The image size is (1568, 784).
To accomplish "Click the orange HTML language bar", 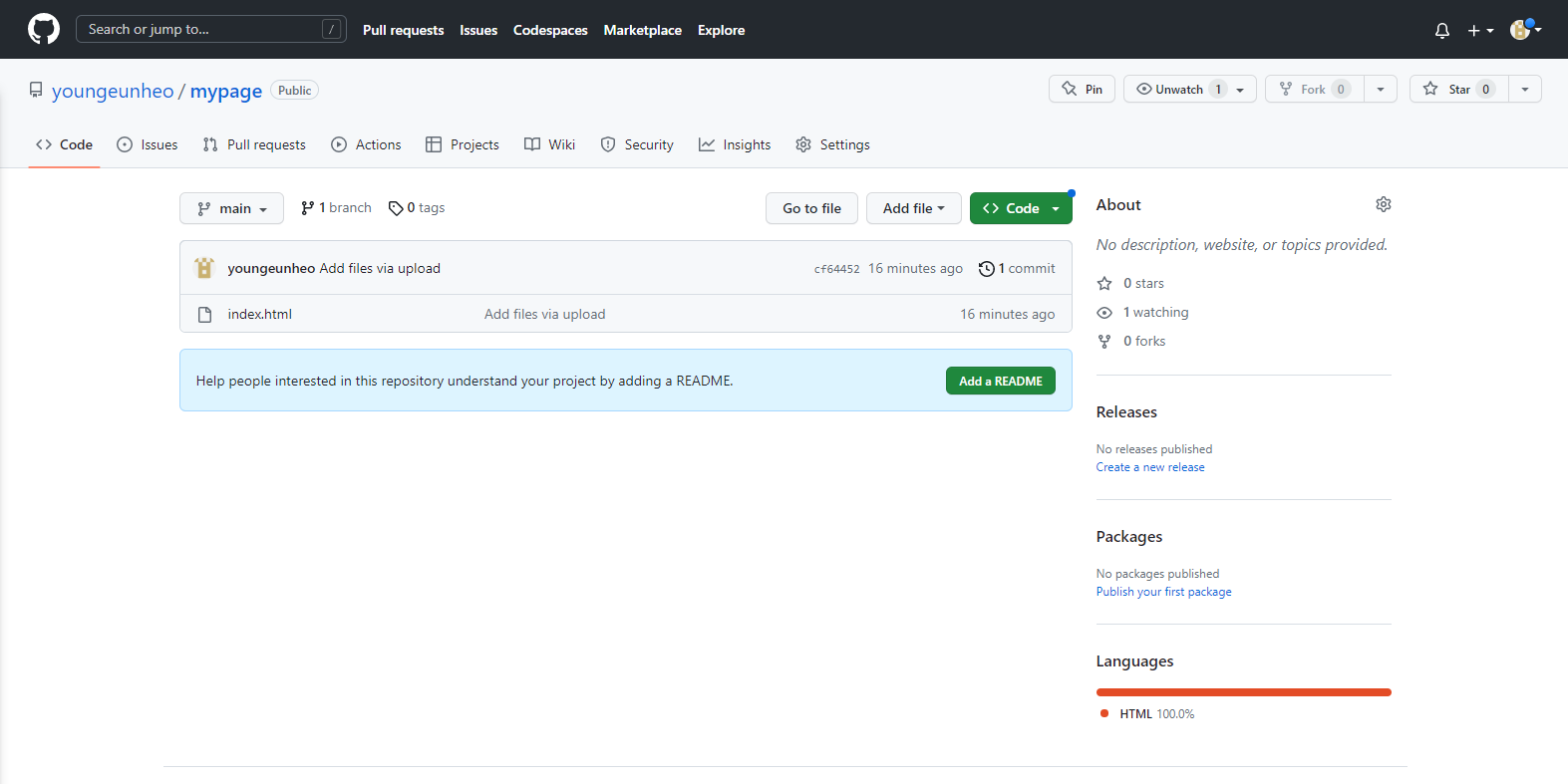I will [1243, 692].
